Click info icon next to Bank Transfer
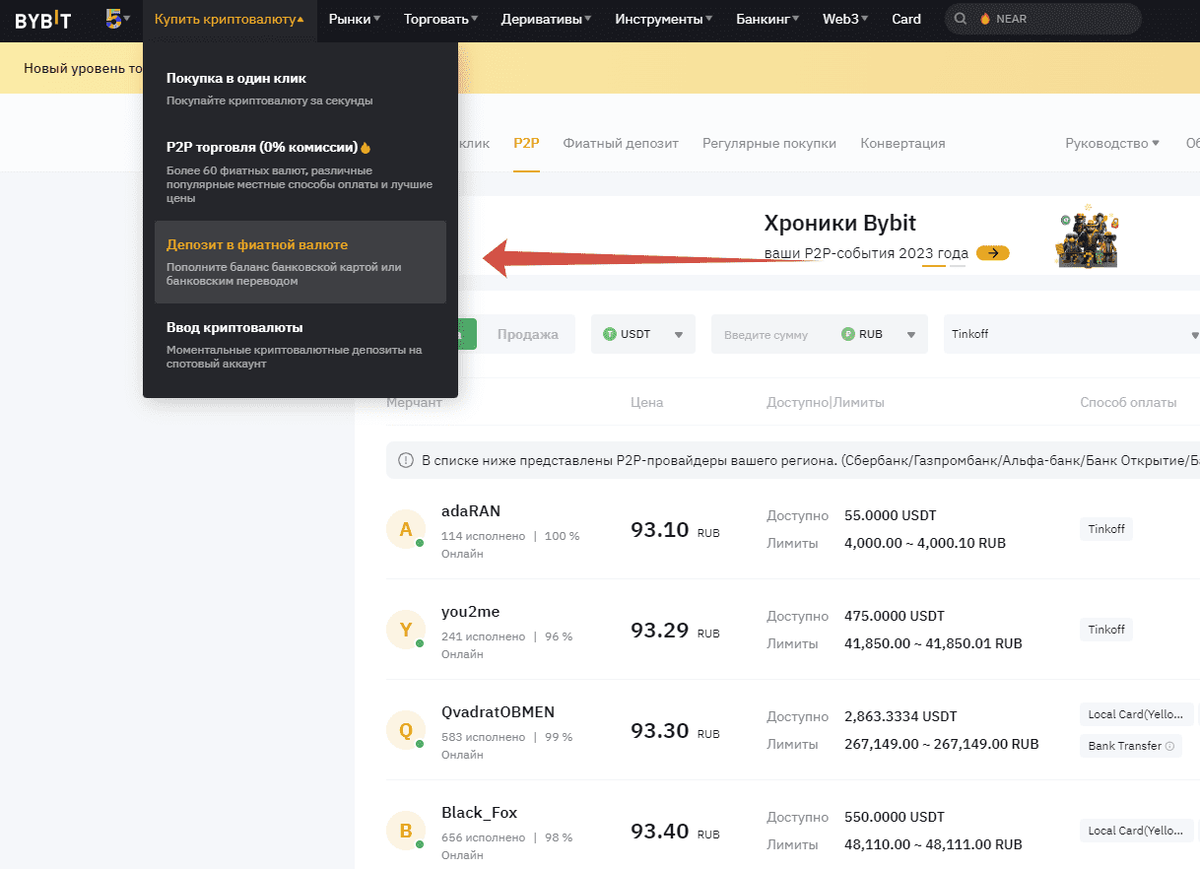Screen dimensions: 1200x869 [1171, 746]
